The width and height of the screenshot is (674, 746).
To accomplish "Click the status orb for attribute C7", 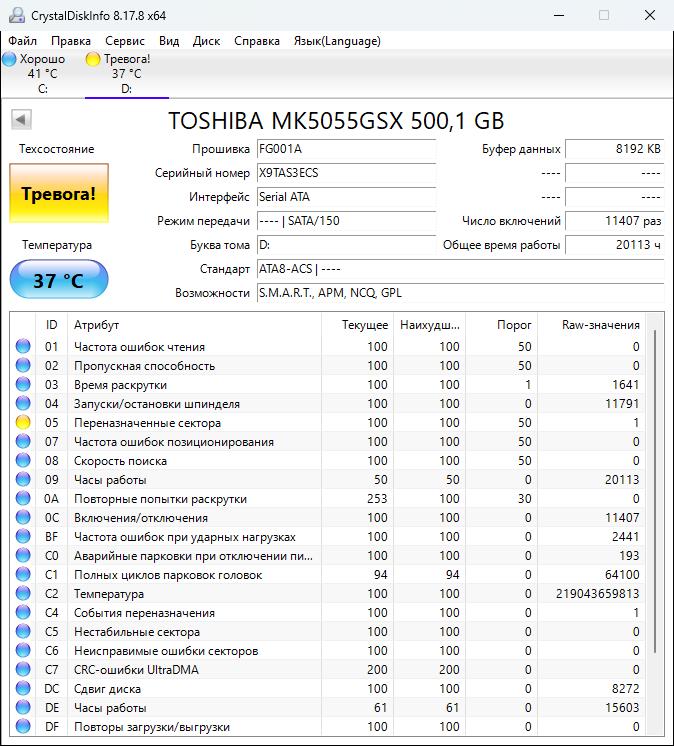I will click(x=23, y=670).
